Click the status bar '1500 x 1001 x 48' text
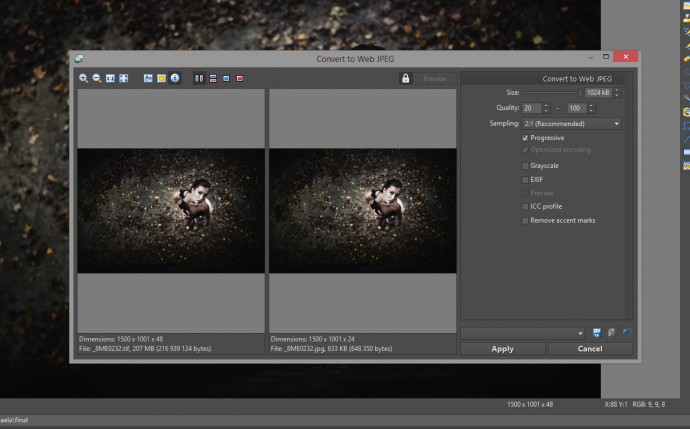 pyautogui.click(x=530, y=404)
